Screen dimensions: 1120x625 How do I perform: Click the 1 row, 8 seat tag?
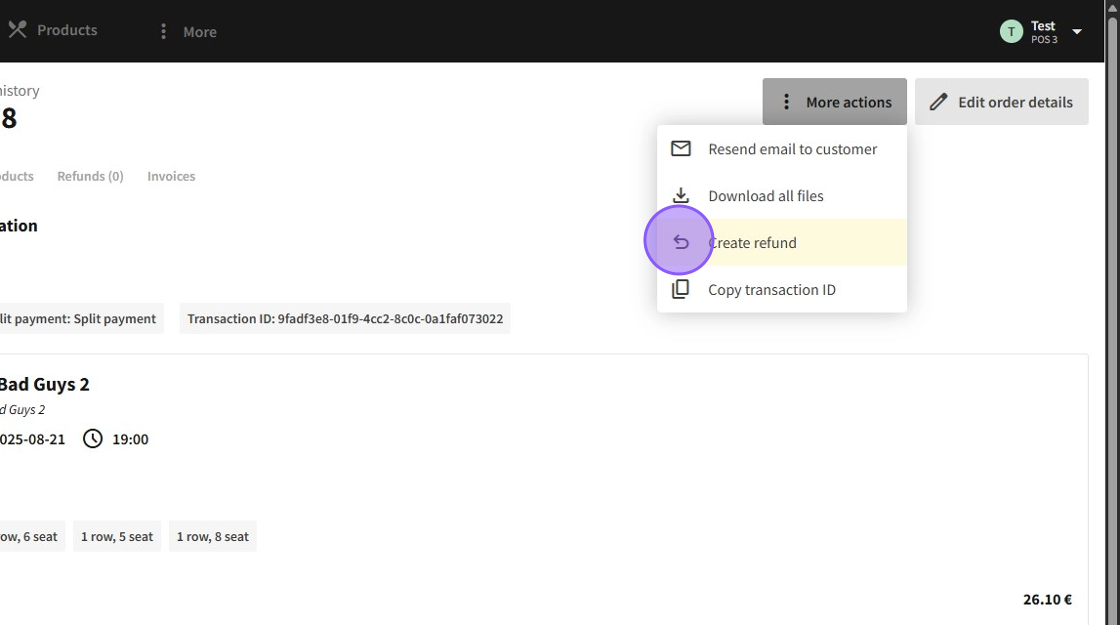(213, 537)
